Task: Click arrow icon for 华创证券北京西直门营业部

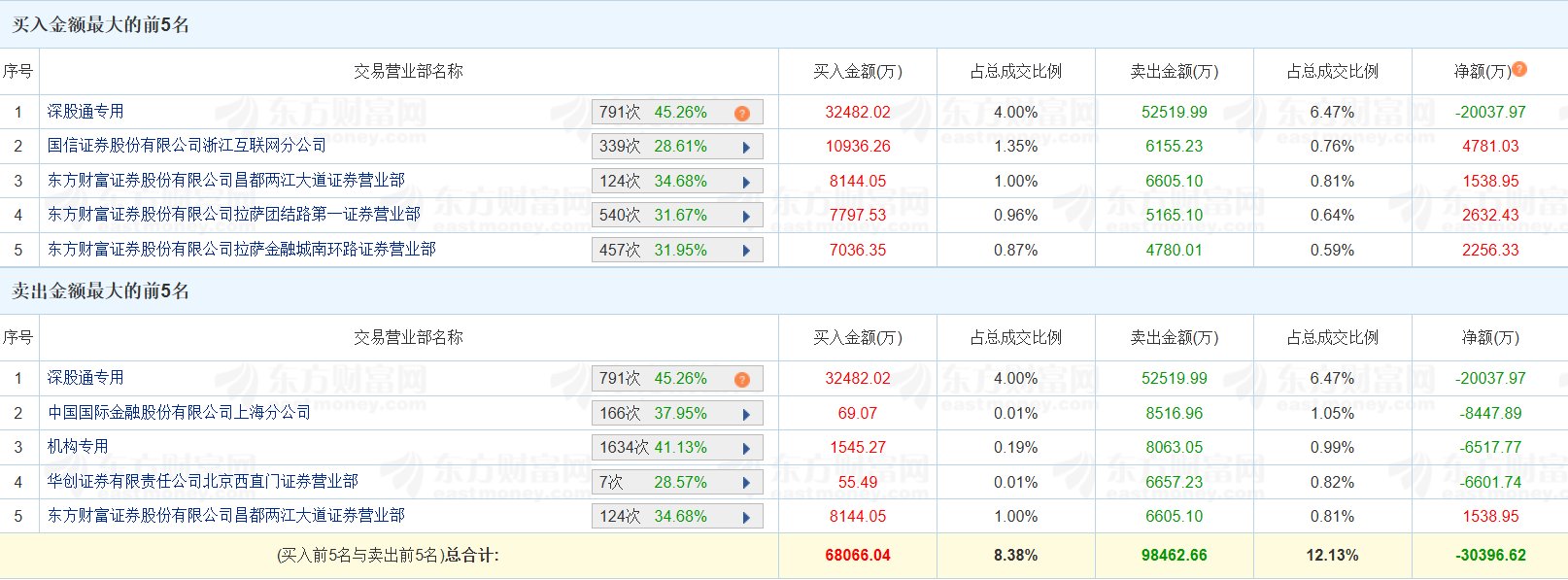Action: pos(746,483)
